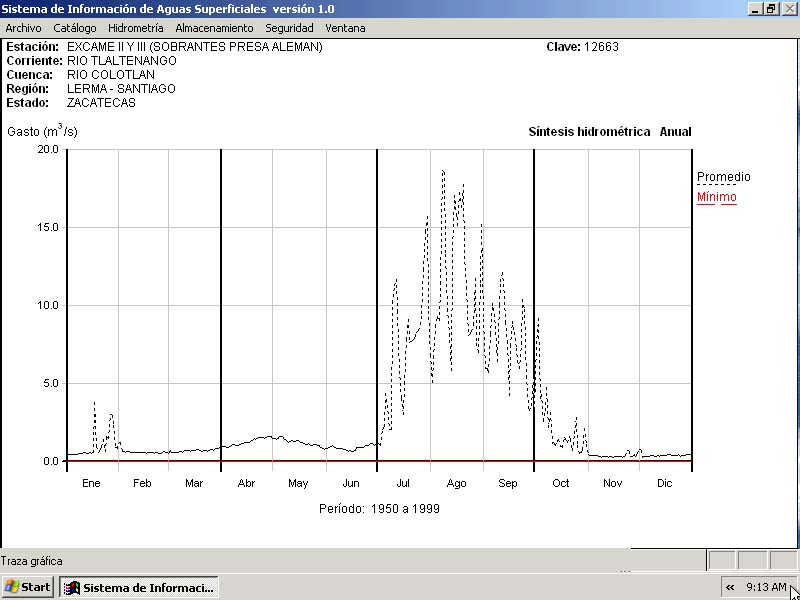
Task: Click the red Mínimo legend entry
Action: point(716,197)
